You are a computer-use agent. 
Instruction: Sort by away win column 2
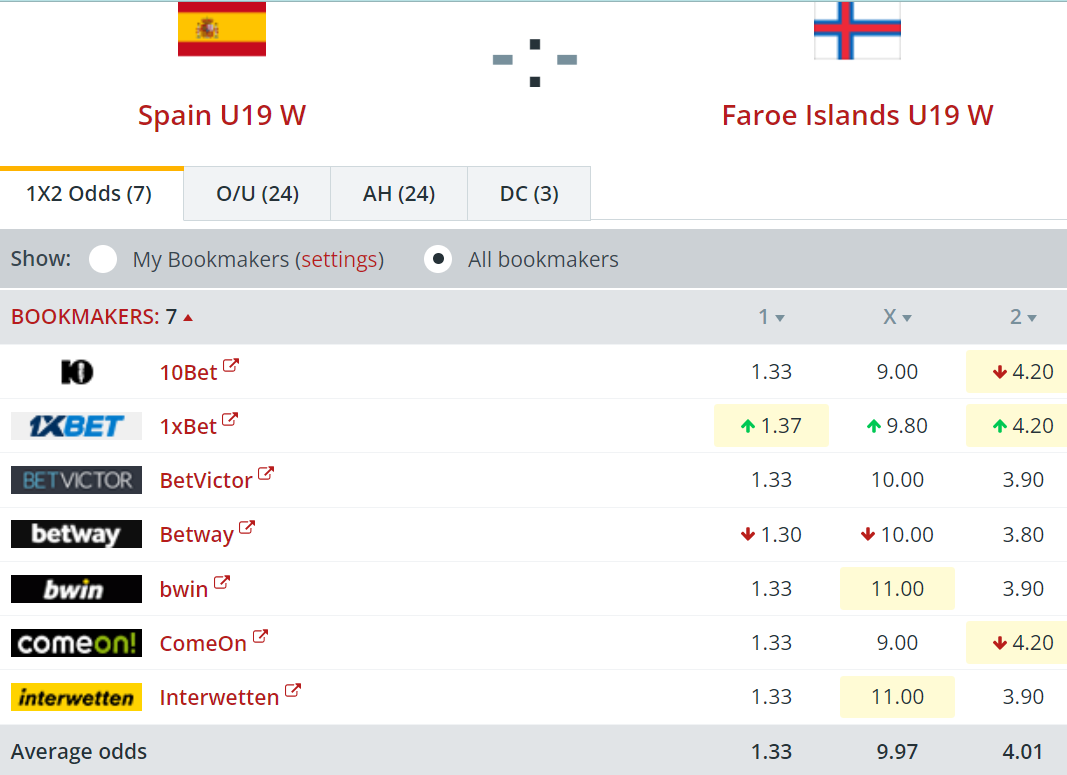[1023, 317]
